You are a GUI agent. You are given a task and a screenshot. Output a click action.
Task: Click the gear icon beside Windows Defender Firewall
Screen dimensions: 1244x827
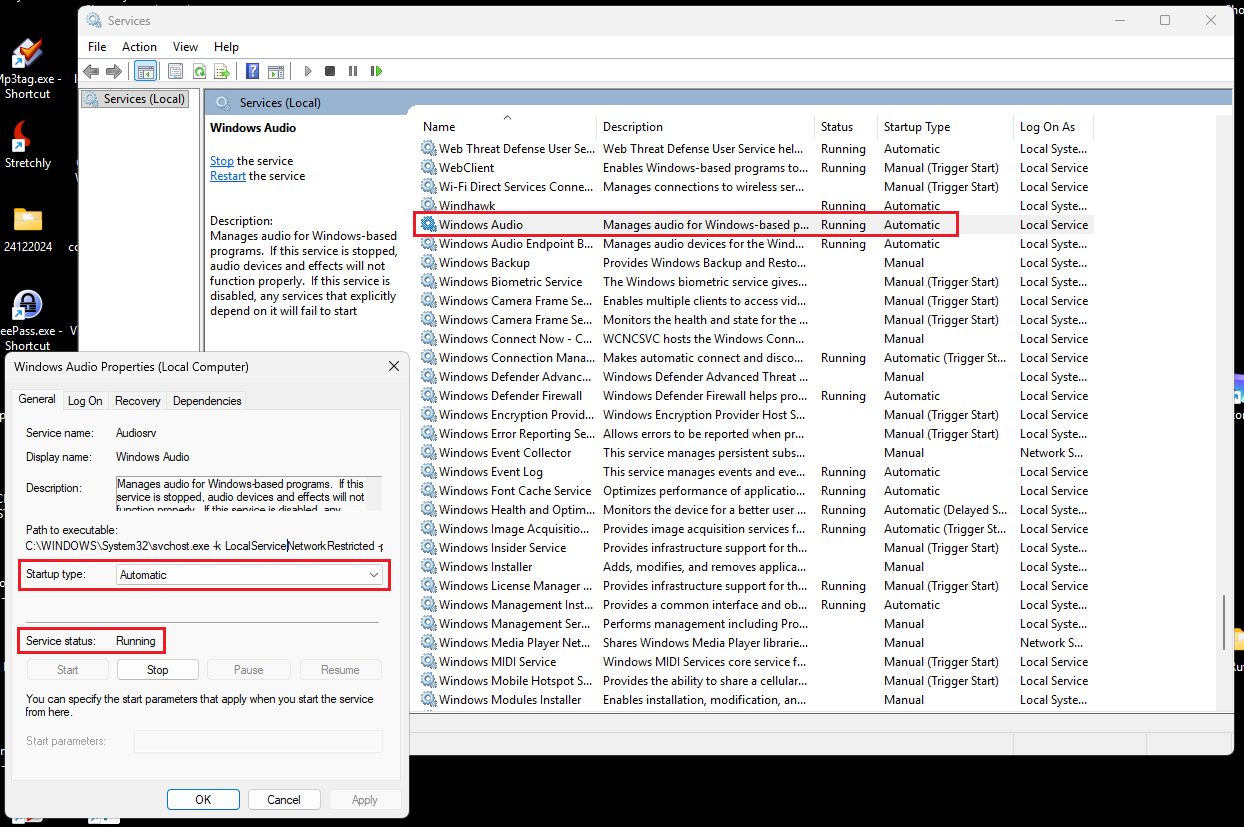(x=429, y=396)
